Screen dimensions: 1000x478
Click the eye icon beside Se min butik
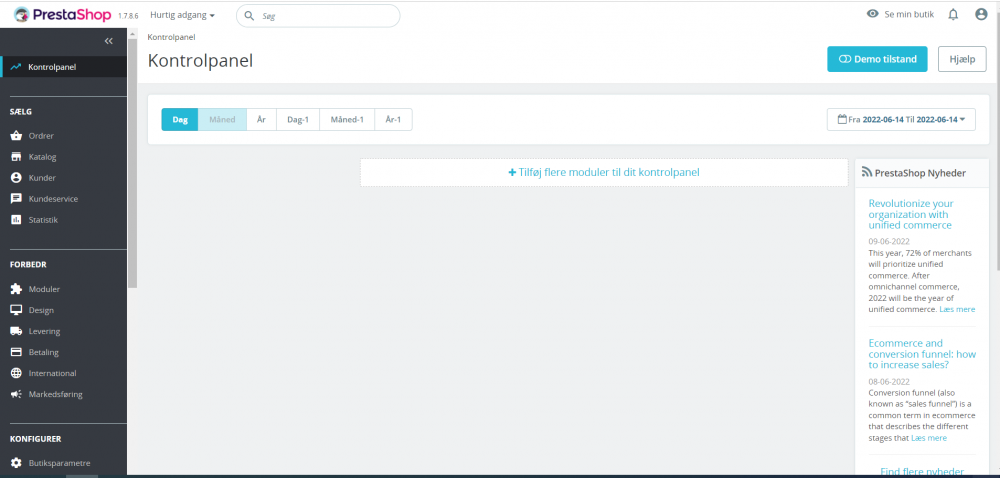[872, 15]
